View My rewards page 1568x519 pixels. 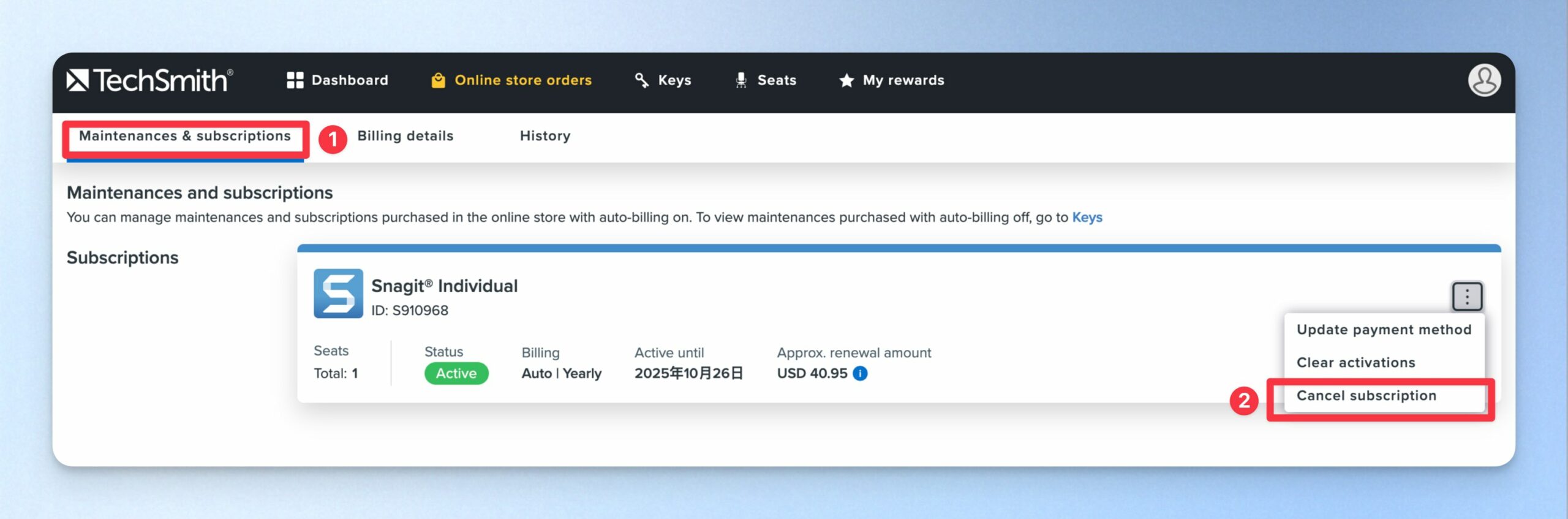(892, 80)
